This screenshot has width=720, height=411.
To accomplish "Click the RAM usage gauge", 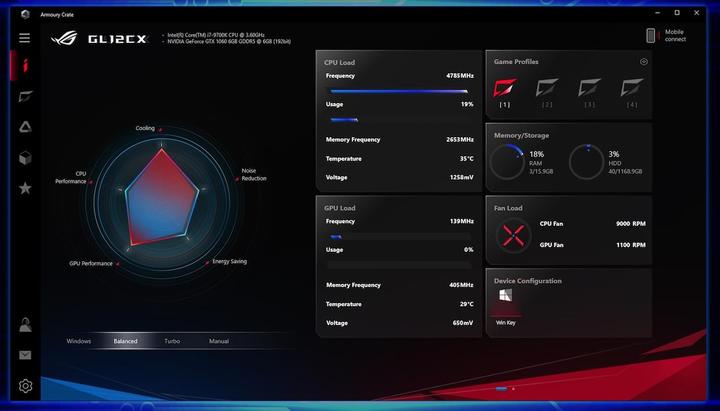I will tap(507, 162).
